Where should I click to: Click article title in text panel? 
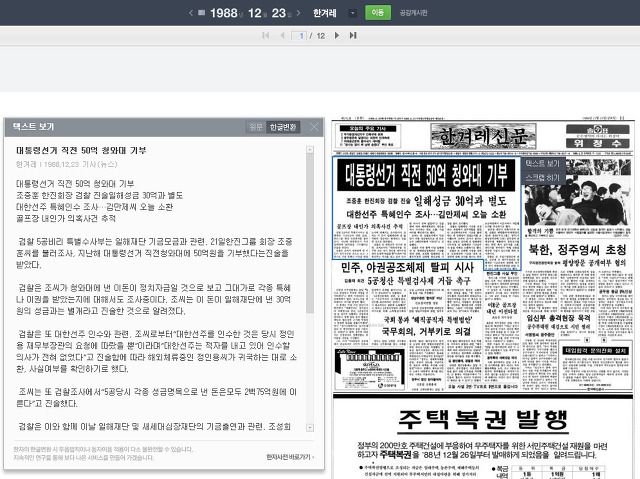81,151
